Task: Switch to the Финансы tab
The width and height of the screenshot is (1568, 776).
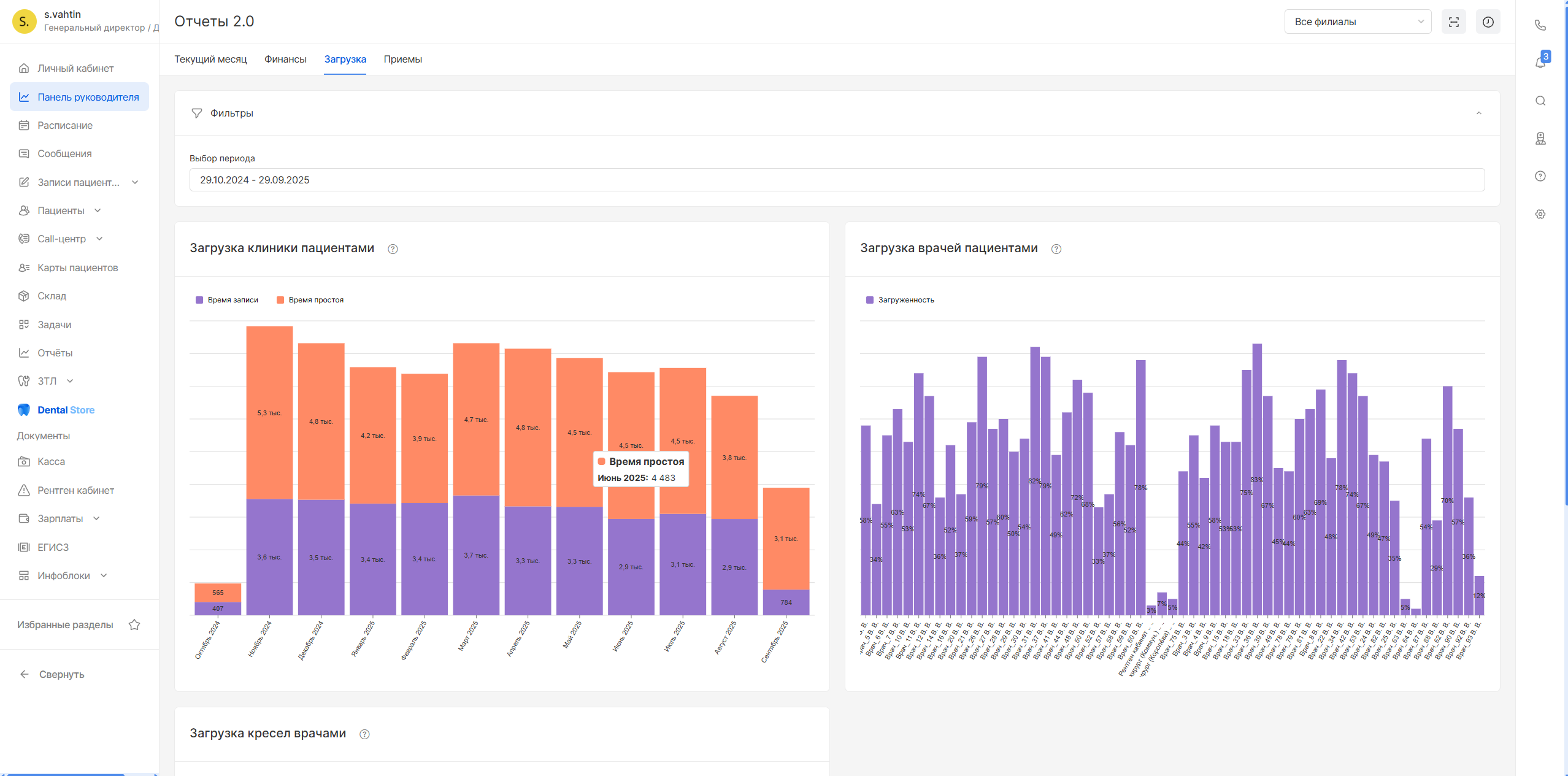Action: 285,60
